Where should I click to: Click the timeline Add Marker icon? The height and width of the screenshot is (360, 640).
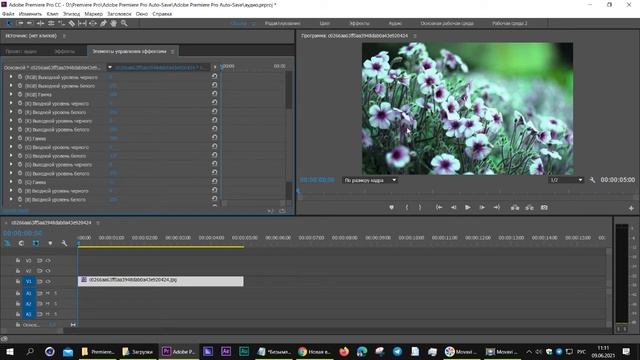50,243
